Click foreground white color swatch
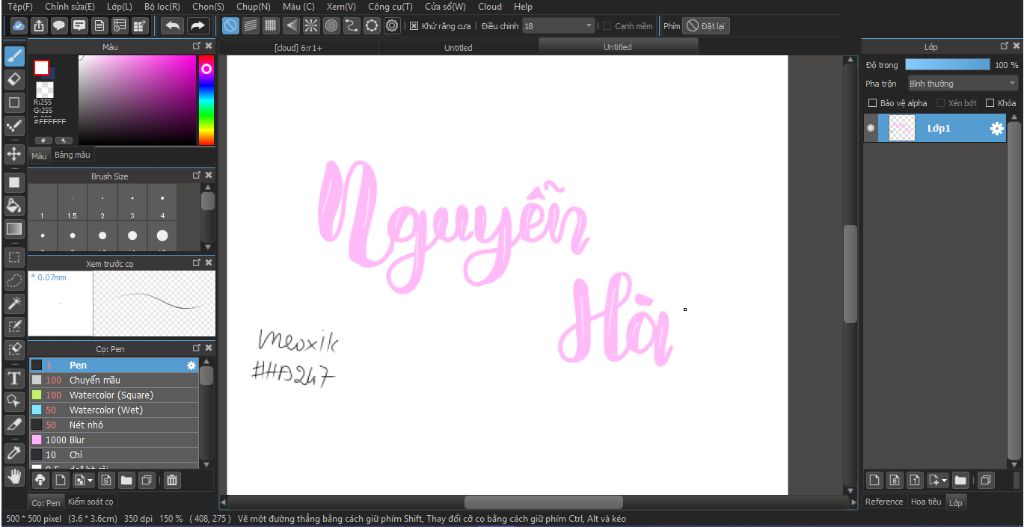Screen dimensions: 1024x527 pyautogui.click(x=42, y=67)
